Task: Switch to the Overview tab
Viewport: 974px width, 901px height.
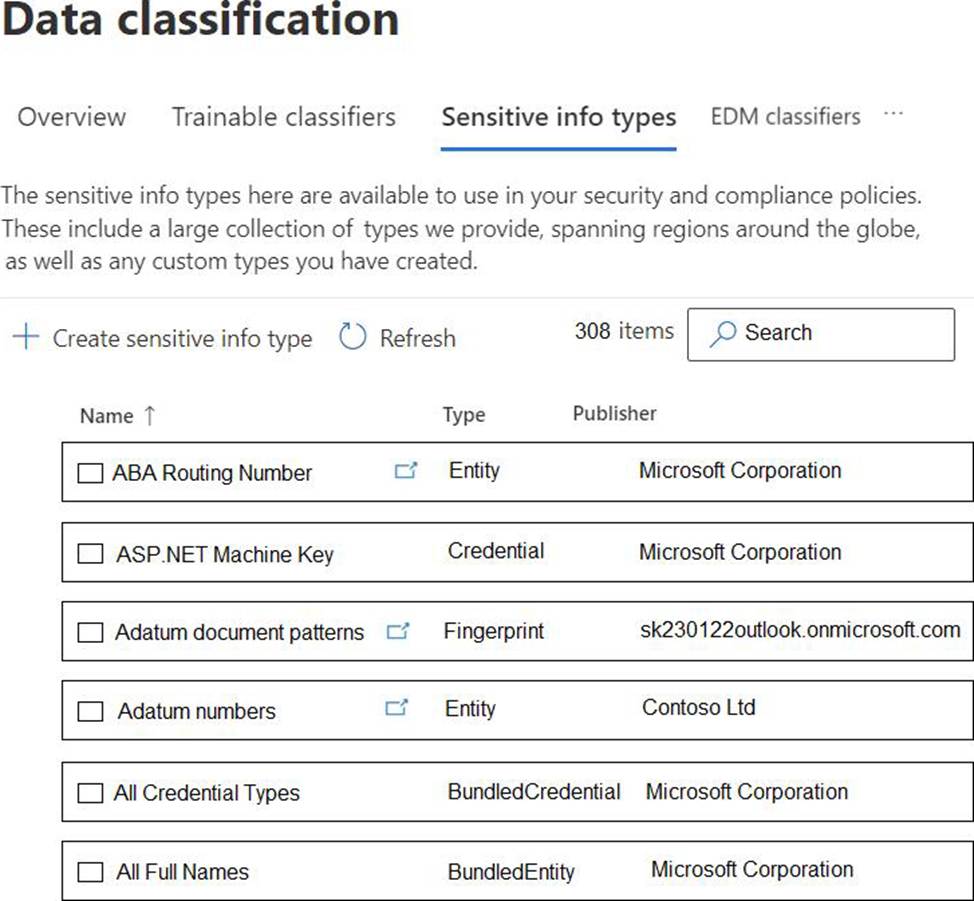Action: click(x=72, y=117)
